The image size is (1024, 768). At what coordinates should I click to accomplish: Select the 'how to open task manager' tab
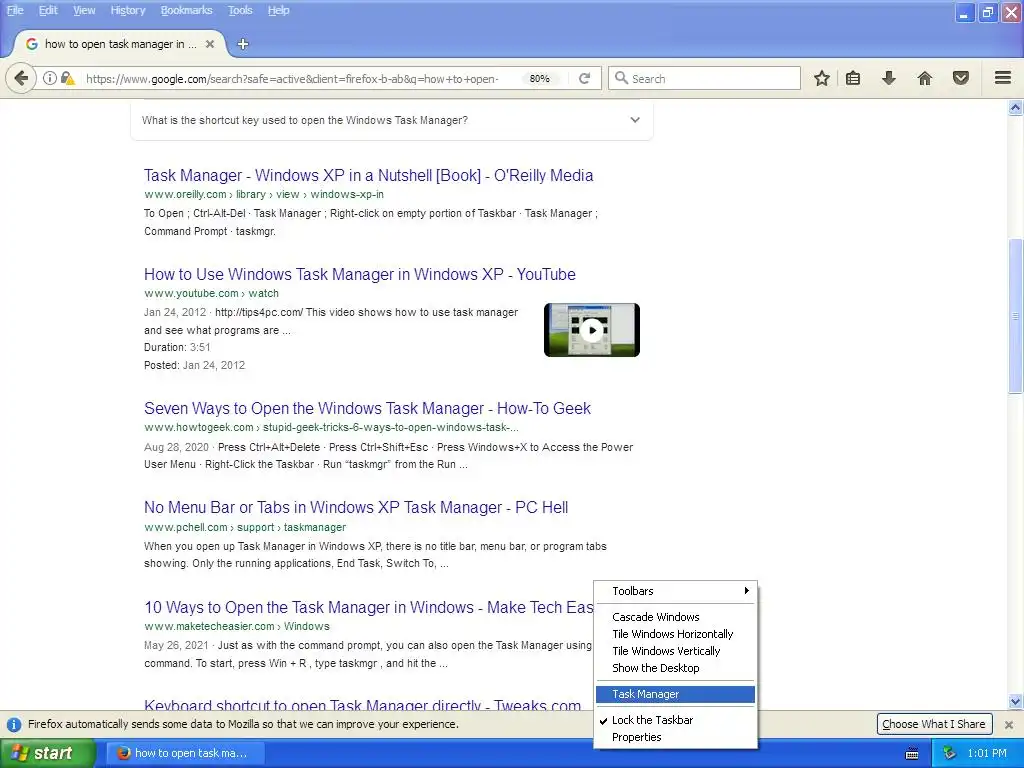(121, 44)
